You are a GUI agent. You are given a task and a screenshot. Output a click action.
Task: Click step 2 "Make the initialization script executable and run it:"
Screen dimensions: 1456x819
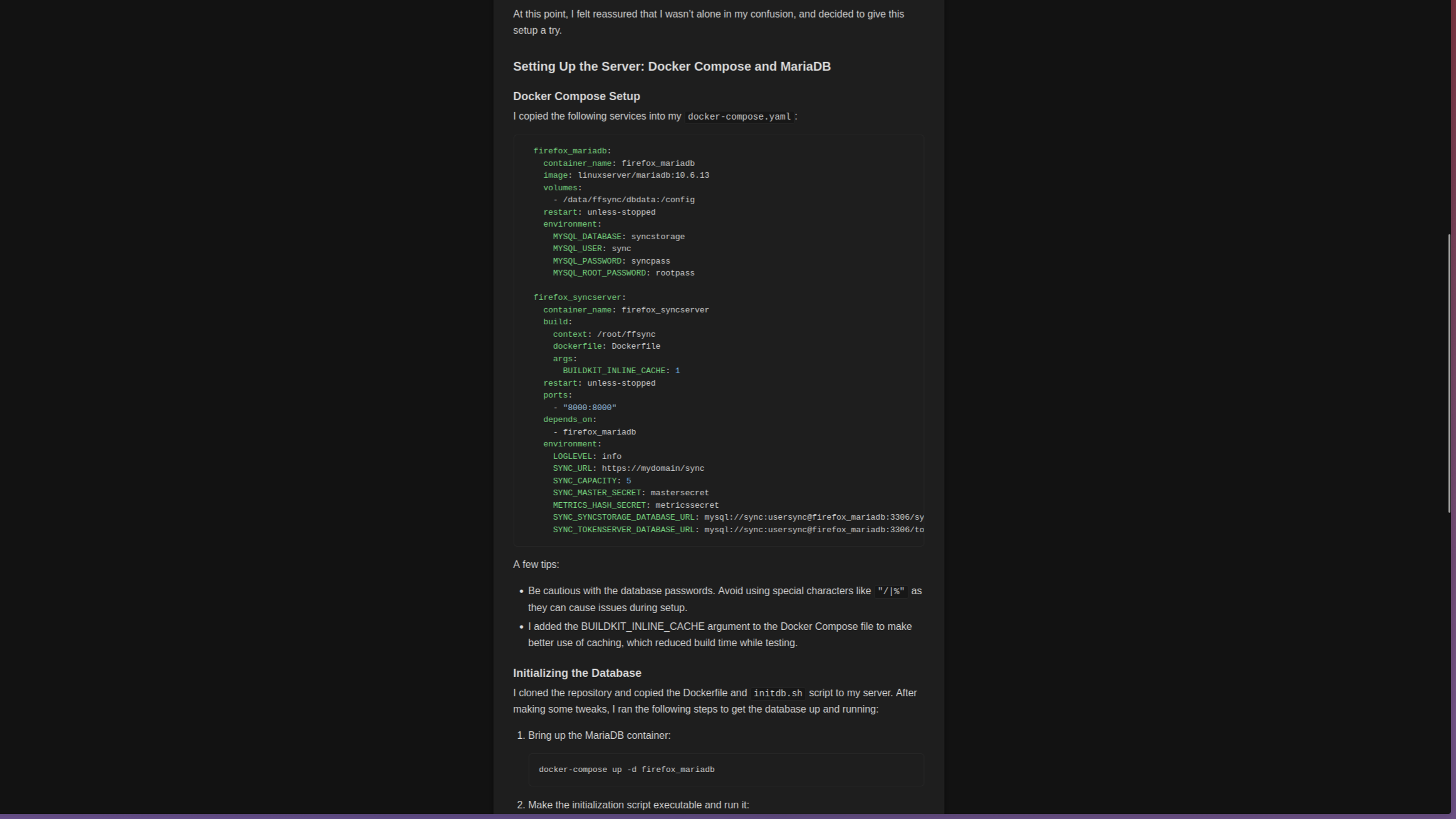pos(638,805)
